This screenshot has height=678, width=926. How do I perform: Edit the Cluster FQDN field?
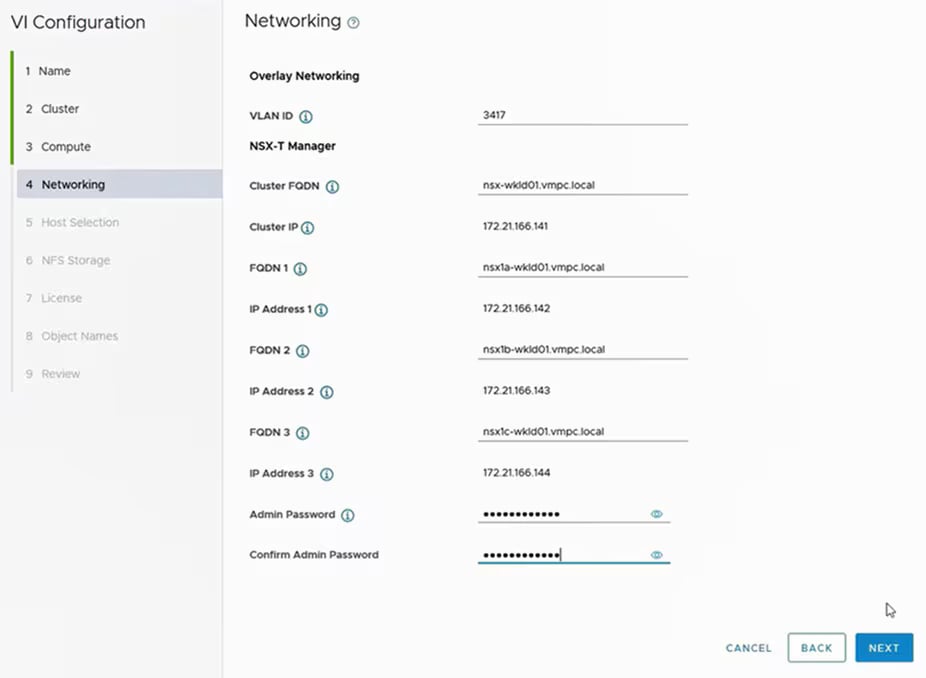(583, 185)
